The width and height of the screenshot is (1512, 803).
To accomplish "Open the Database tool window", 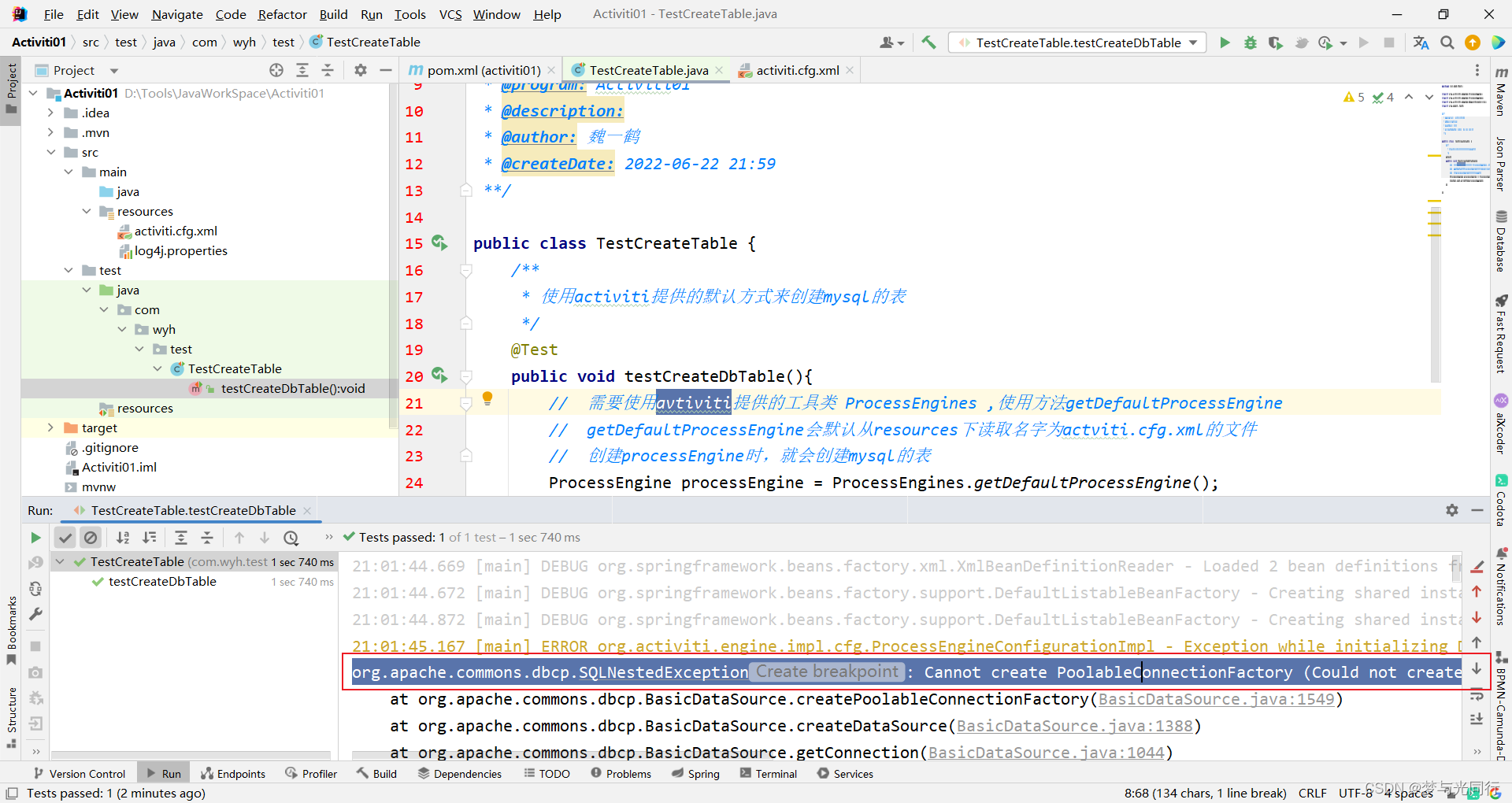I will point(1501,242).
